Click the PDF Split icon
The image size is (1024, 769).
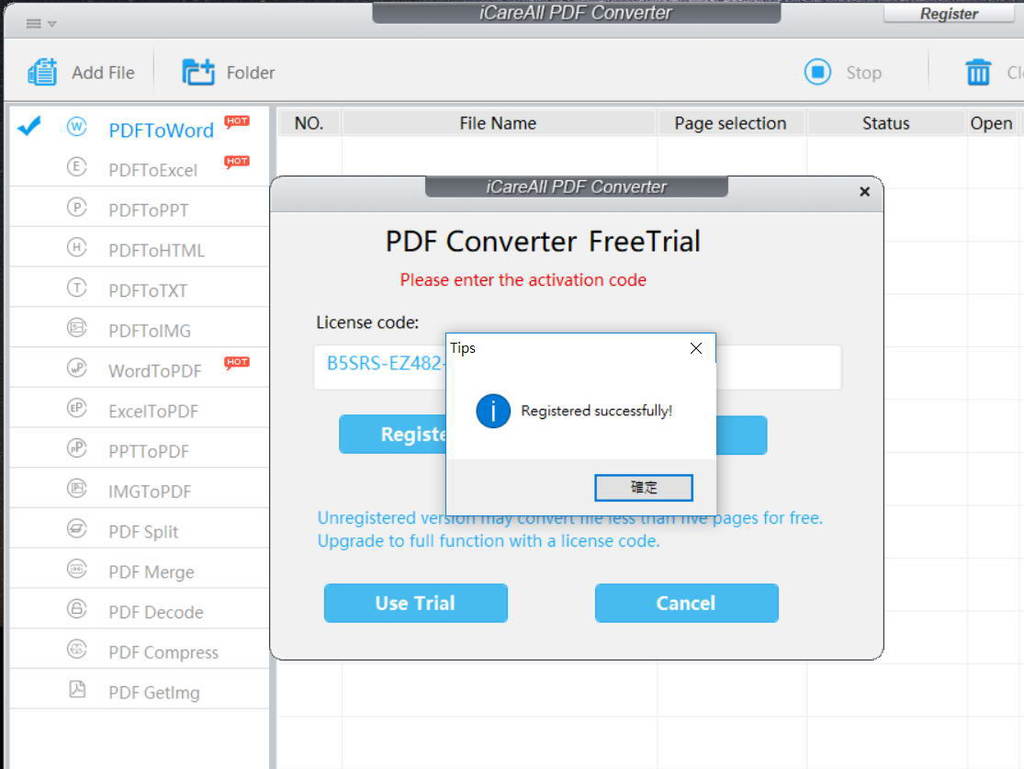point(76,529)
